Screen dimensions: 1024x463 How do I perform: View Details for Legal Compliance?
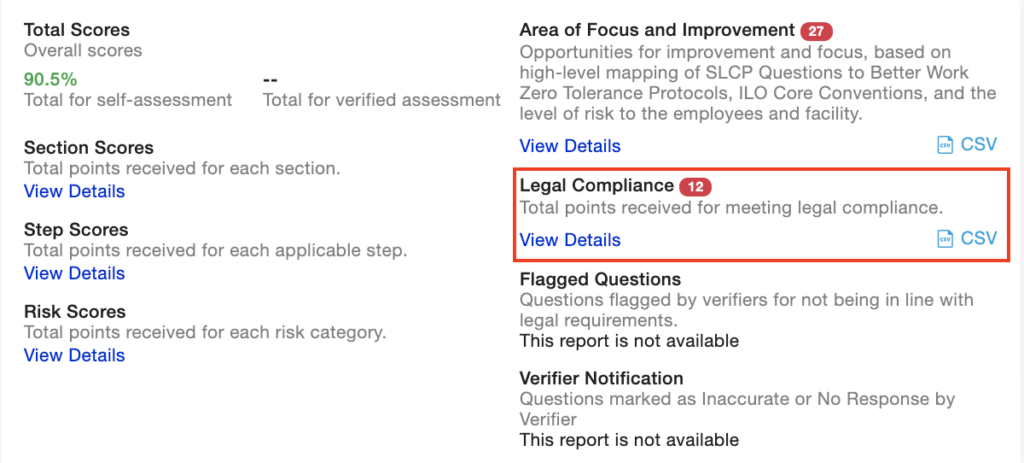[x=570, y=240]
